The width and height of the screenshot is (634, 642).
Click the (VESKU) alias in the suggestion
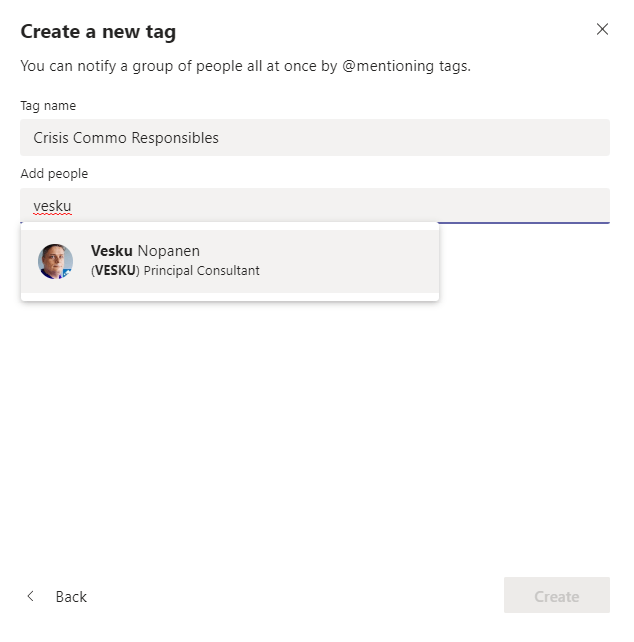click(x=115, y=271)
